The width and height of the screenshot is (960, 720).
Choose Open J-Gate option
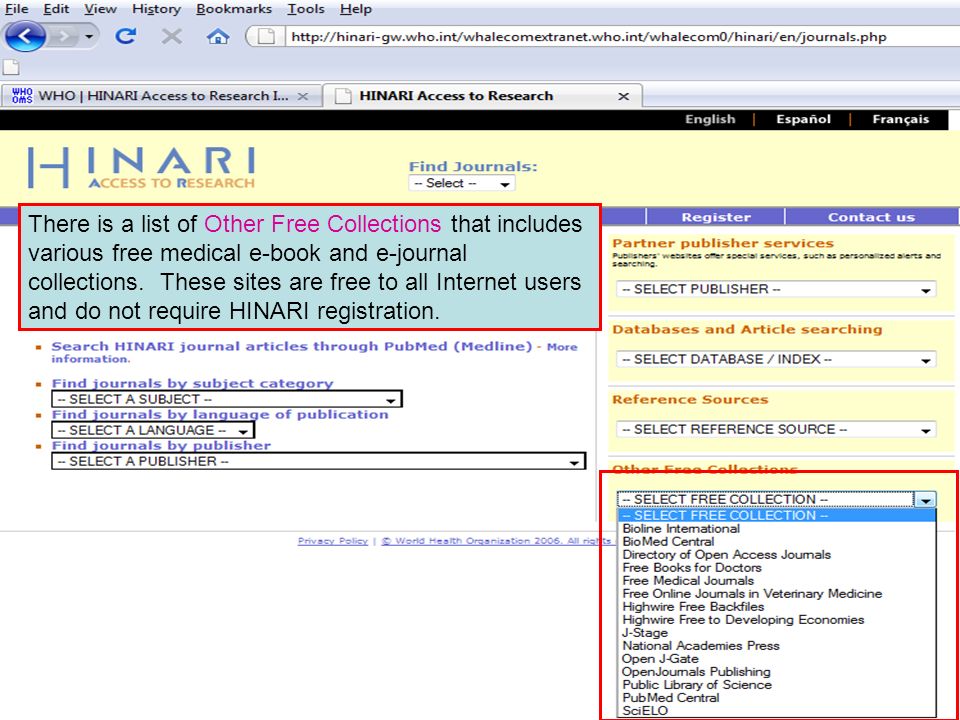(x=776, y=659)
